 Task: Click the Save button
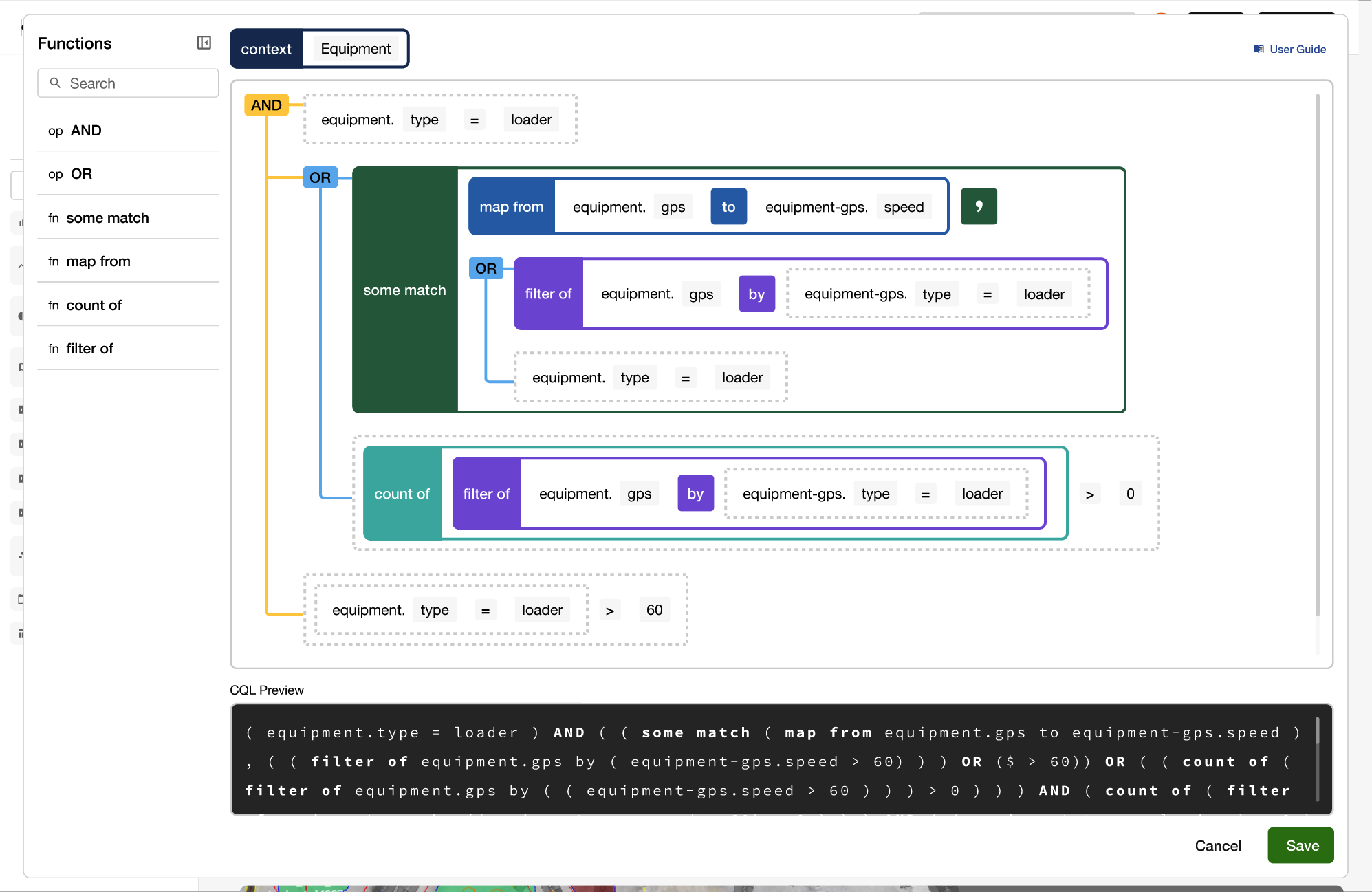(1300, 845)
